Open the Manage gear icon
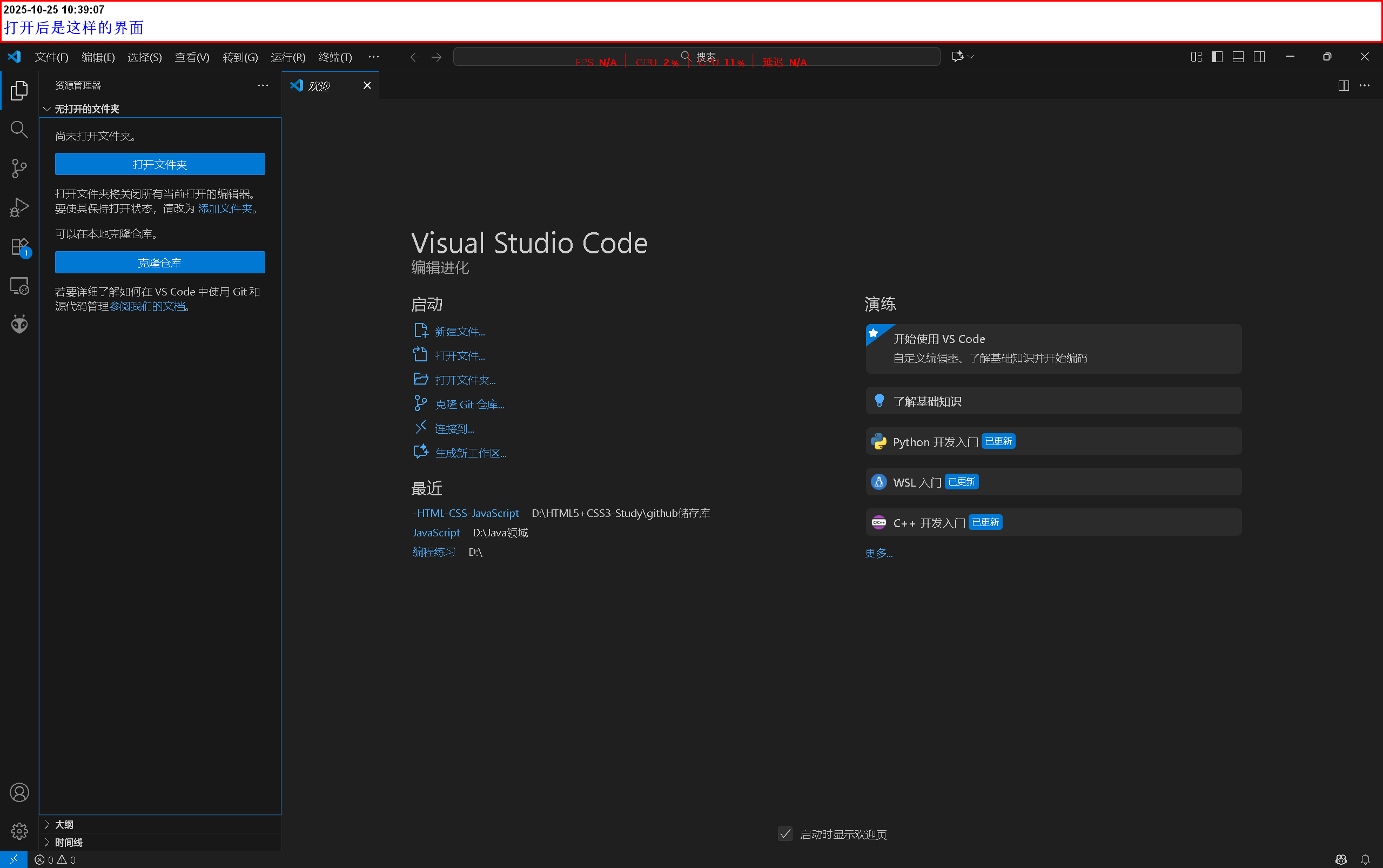The image size is (1383, 868). (19, 831)
